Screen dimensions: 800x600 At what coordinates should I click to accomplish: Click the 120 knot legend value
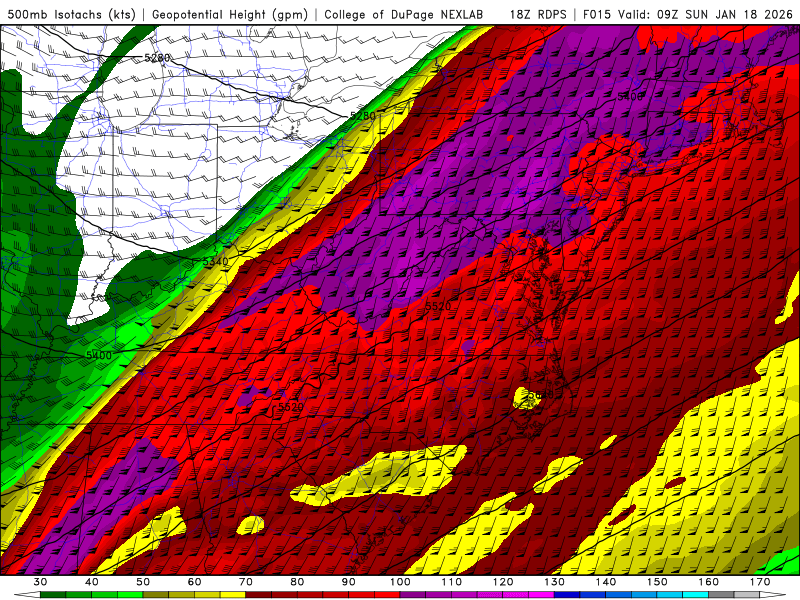click(503, 582)
